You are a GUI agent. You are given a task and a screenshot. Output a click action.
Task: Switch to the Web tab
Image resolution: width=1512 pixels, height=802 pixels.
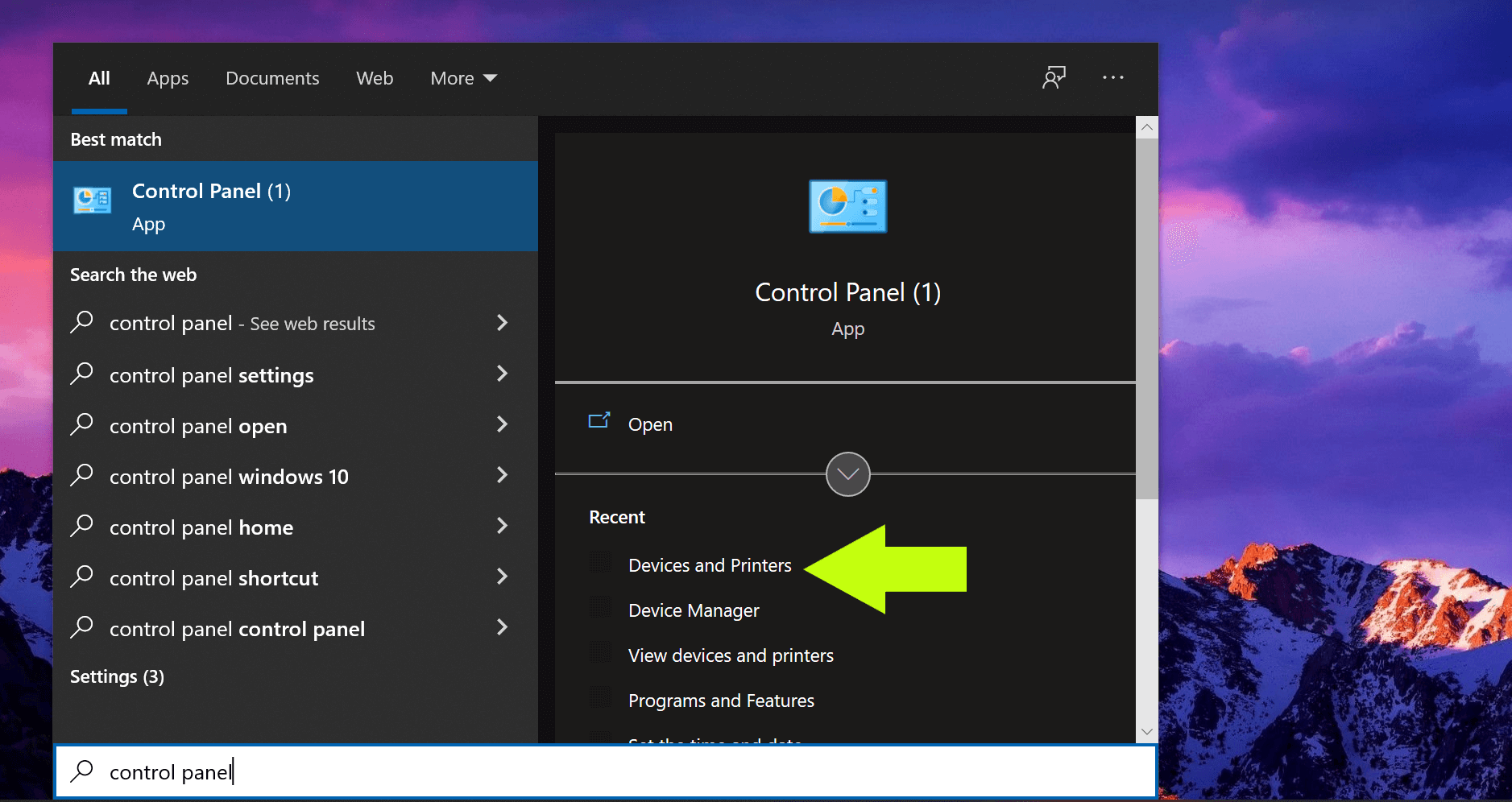click(375, 78)
